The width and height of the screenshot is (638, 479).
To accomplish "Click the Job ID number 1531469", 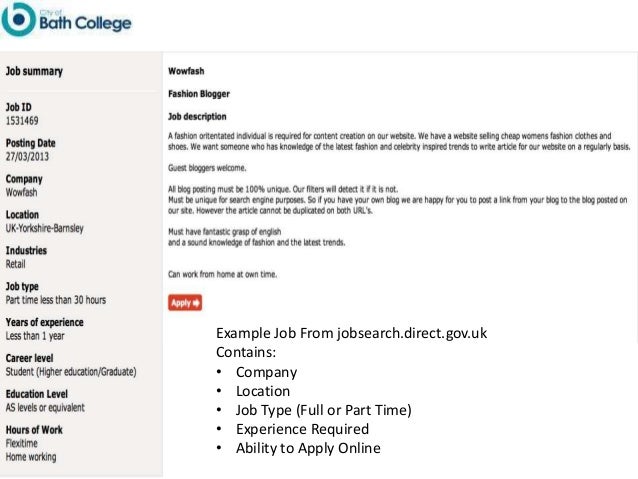I will point(24,119).
